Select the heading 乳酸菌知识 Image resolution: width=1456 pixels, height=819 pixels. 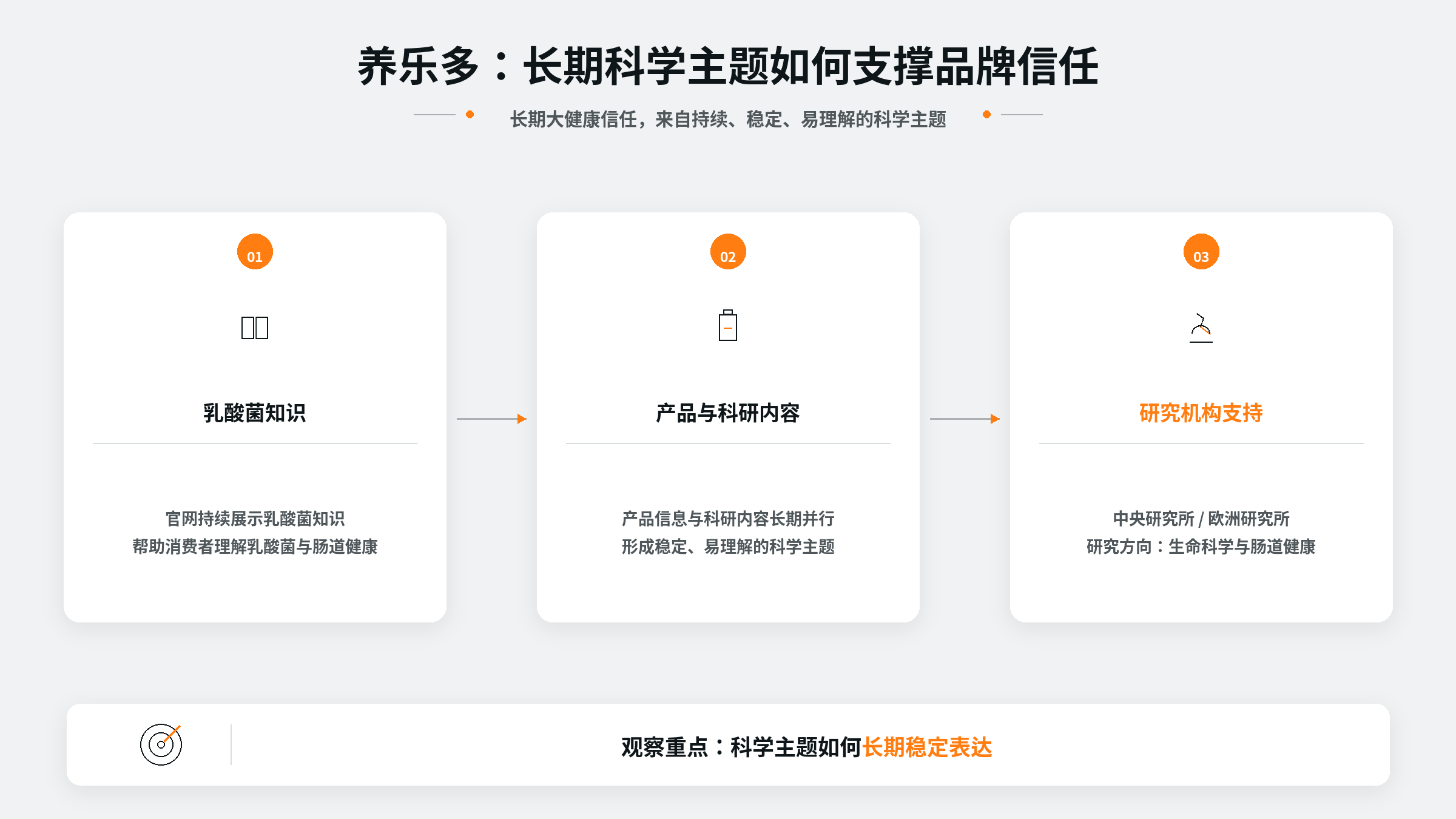255,413
